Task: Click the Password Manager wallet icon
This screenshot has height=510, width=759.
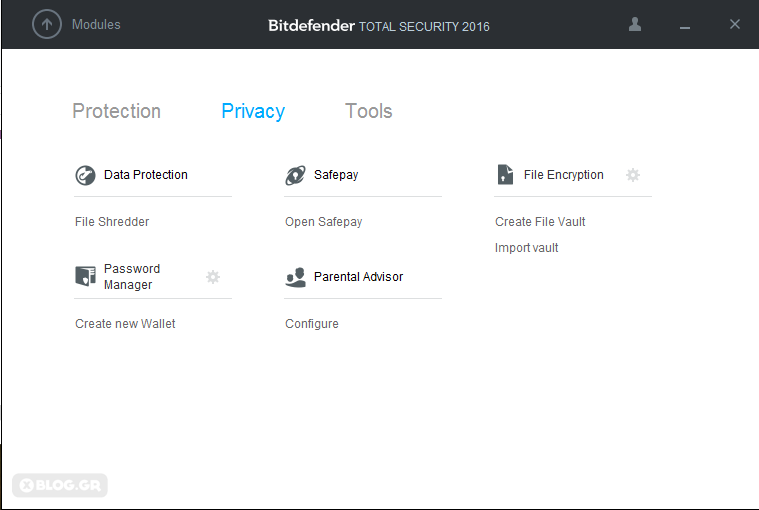Action: pos(86,276)
